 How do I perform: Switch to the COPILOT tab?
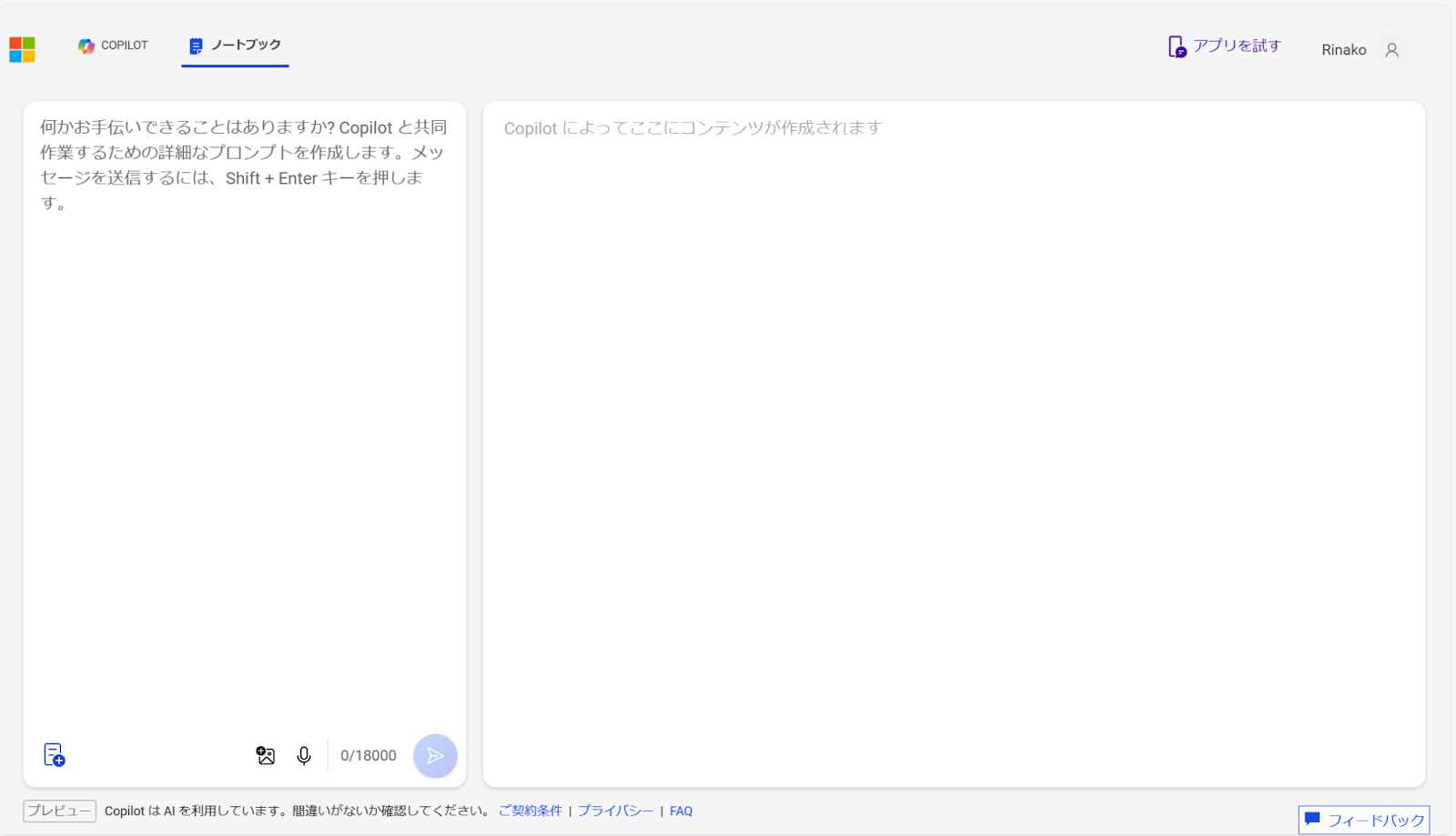[x=113, y=45]
